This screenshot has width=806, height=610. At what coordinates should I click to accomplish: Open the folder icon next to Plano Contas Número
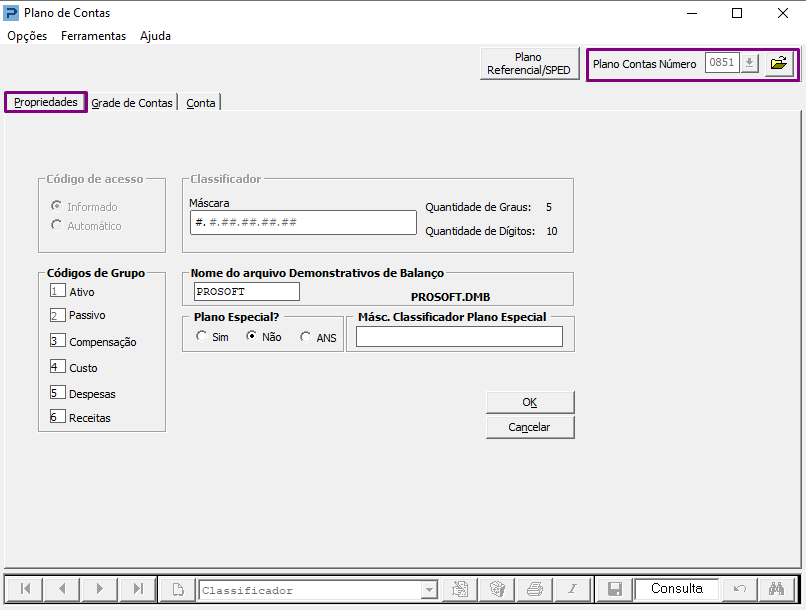pos(779,63)
